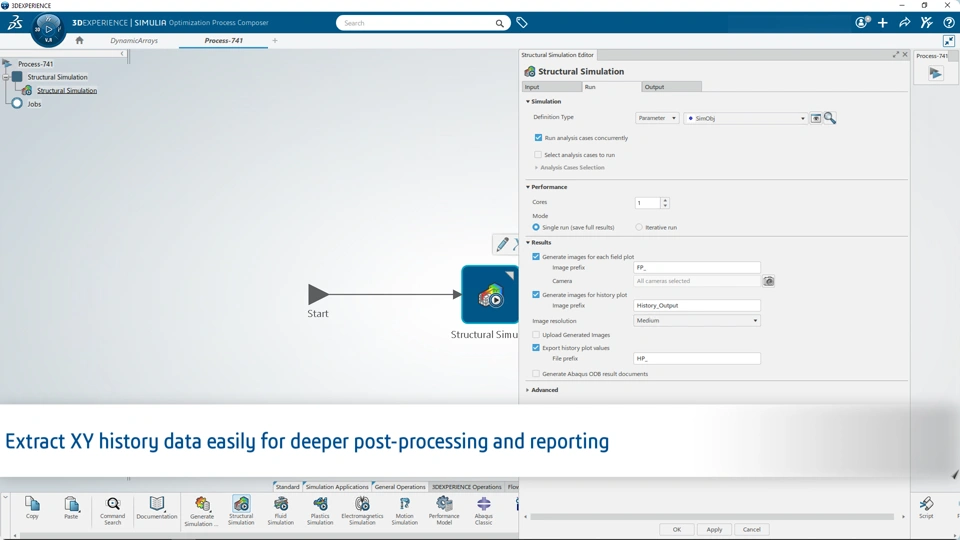The height and width of the screenshot is (540, 960).
Task: Switch to the Input tab
Action: tap(552, 87)
